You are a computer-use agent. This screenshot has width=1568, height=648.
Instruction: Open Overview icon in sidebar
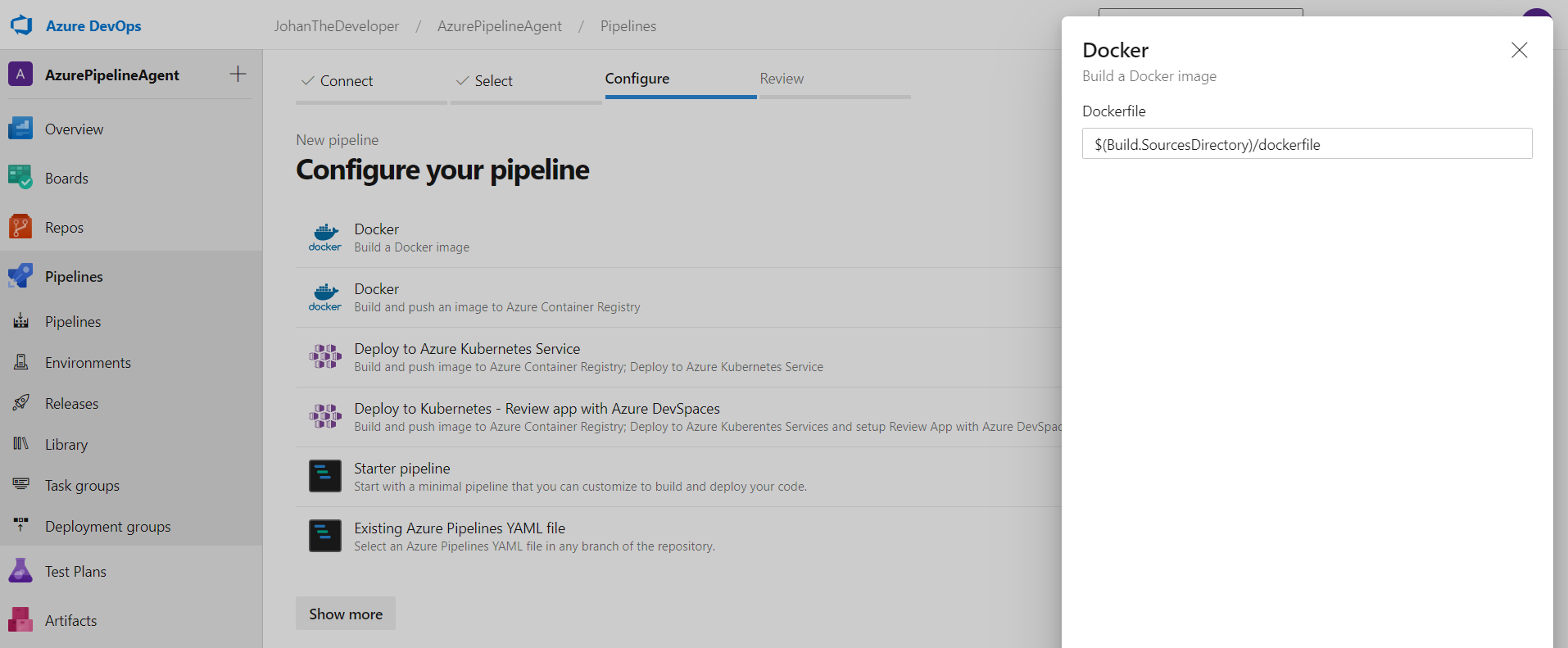[x=20, y=129]
